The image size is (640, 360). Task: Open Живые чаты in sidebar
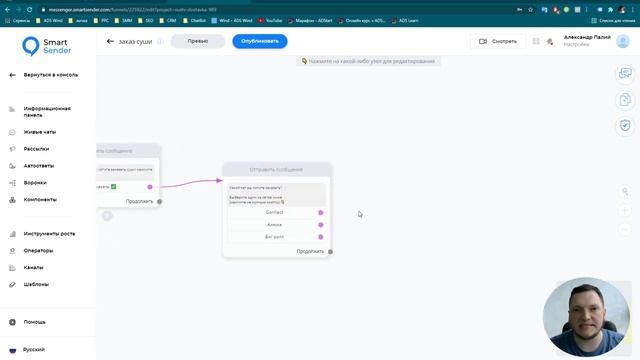(x=40, y=132)
